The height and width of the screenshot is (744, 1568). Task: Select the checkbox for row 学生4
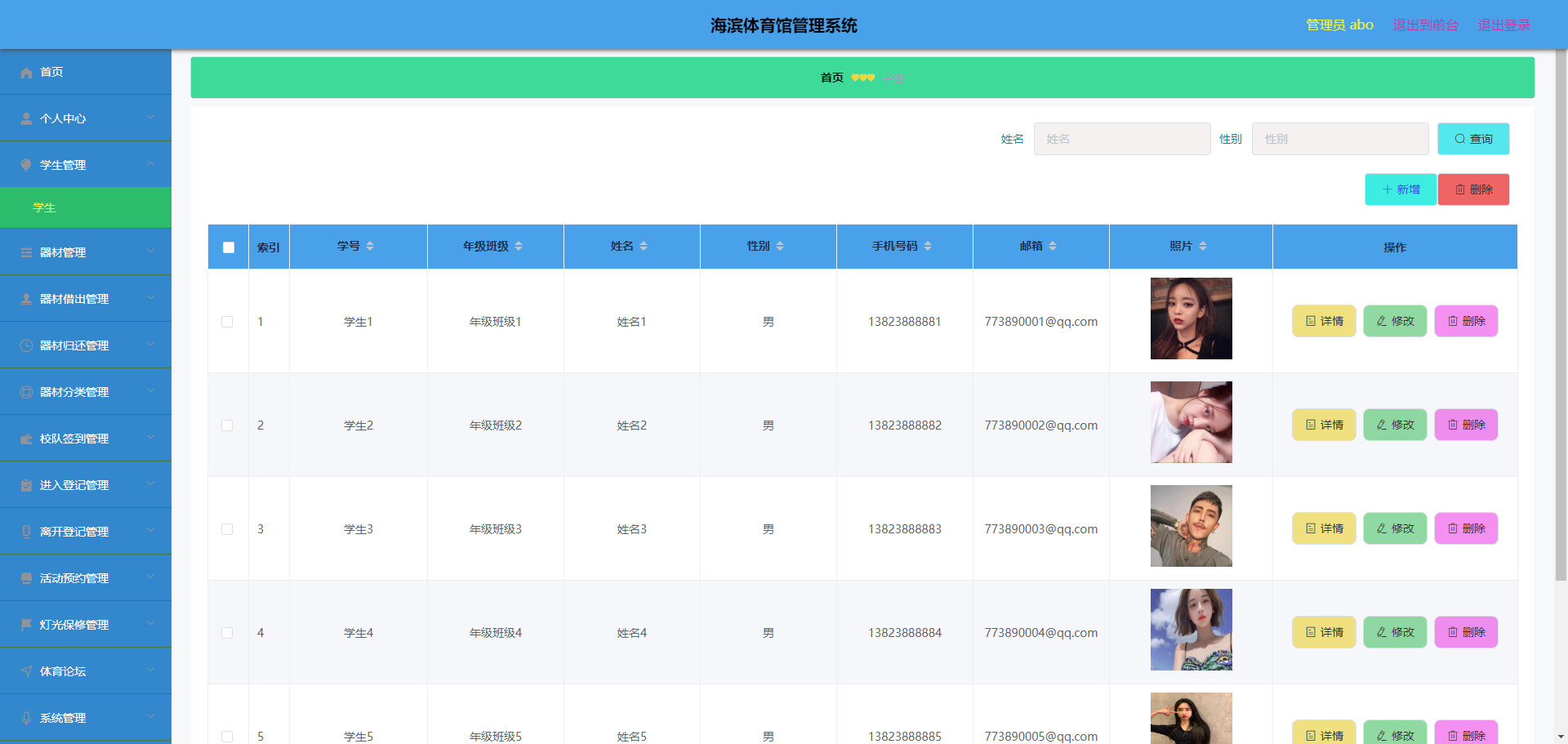click(x=227, y=634)
